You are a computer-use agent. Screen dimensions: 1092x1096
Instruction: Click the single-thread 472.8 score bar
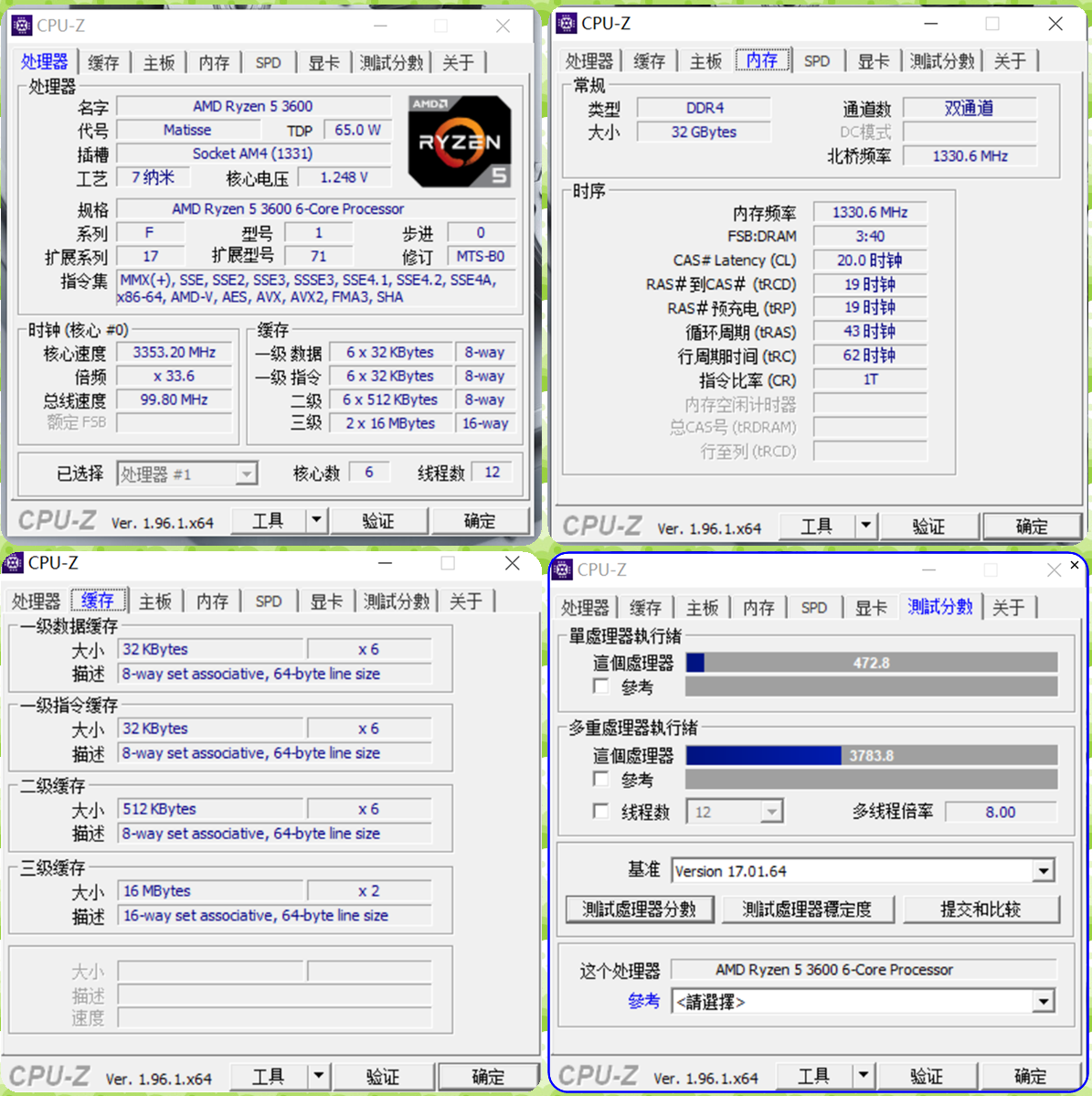(871, 663)
